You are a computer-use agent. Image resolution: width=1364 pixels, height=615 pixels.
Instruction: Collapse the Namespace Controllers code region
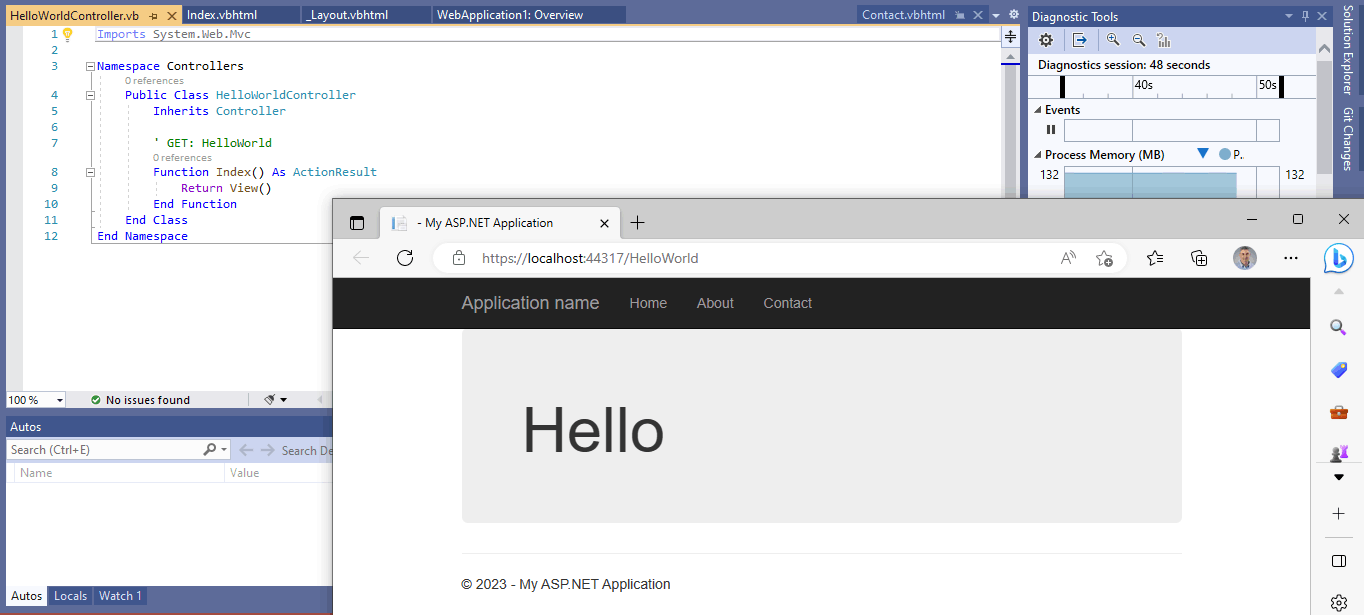tap(90, 65)
